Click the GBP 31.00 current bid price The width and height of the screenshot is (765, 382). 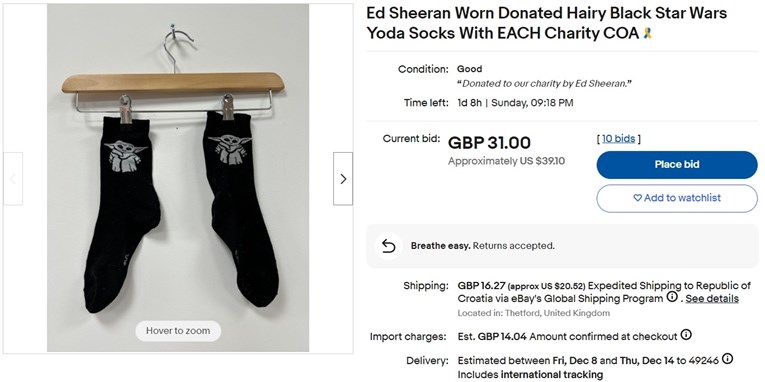click(x=489, y=143)
